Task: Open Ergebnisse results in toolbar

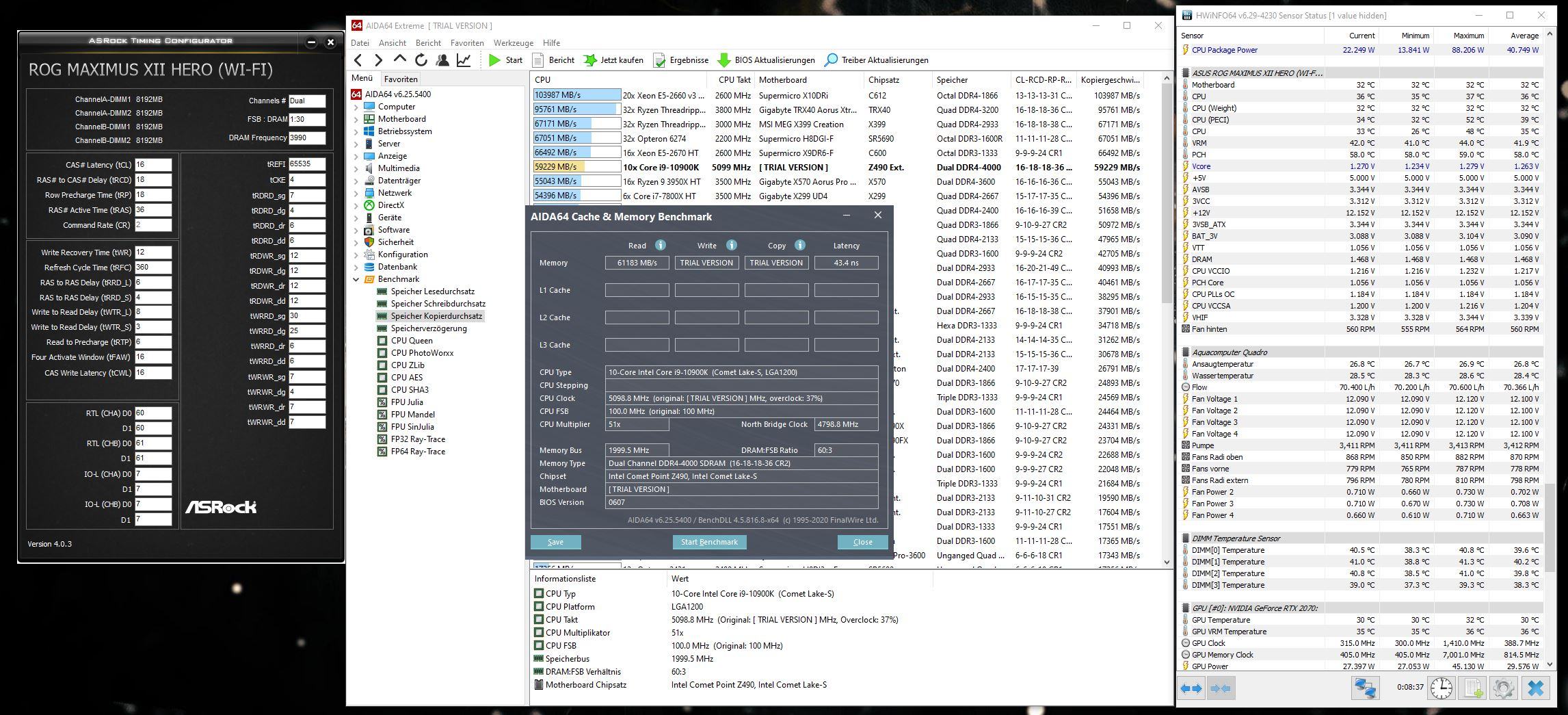Action: click(x=680, y=60)
